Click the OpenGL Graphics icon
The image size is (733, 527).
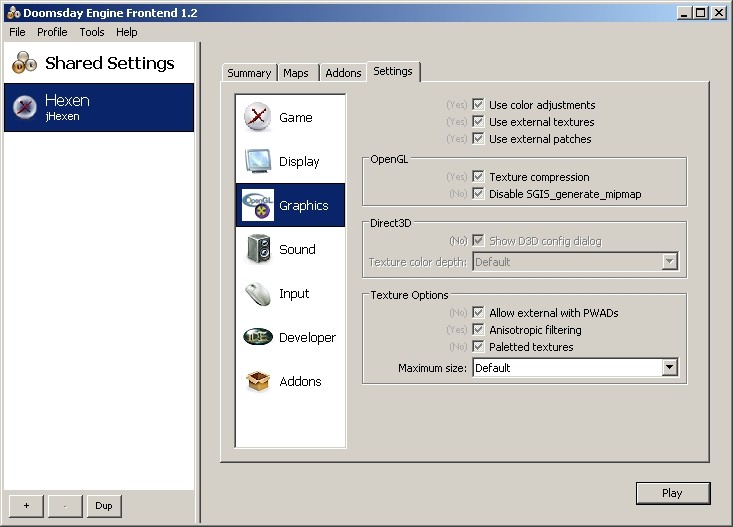[x=258, y=205]
